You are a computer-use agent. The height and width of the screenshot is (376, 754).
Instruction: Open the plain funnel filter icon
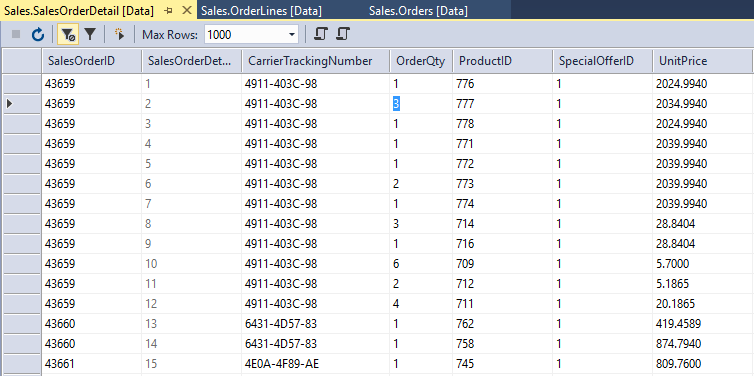click(90, 34)
